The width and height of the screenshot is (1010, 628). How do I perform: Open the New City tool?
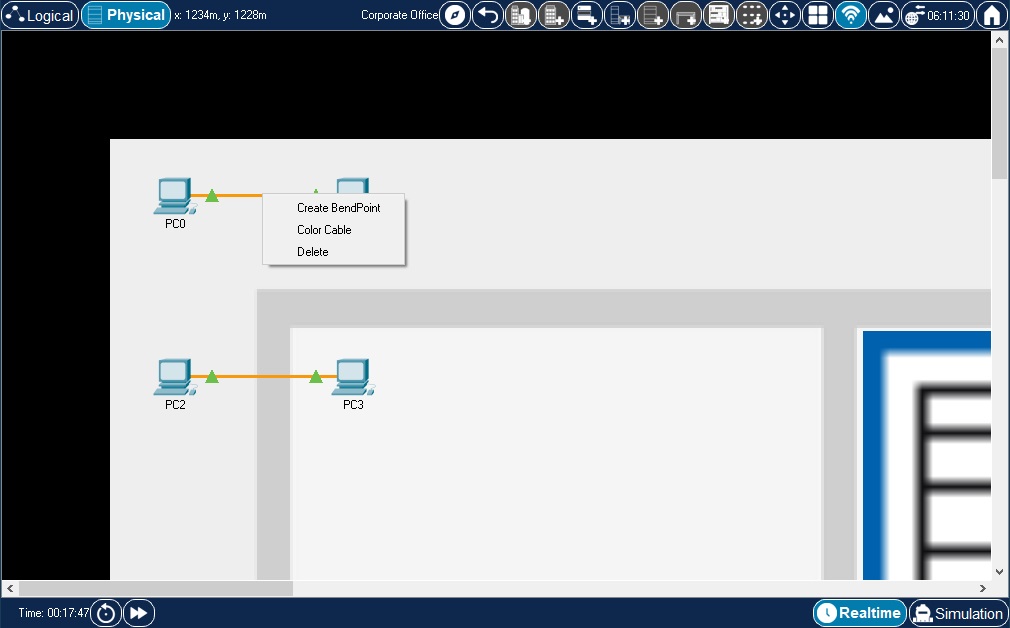coord(521,15)
